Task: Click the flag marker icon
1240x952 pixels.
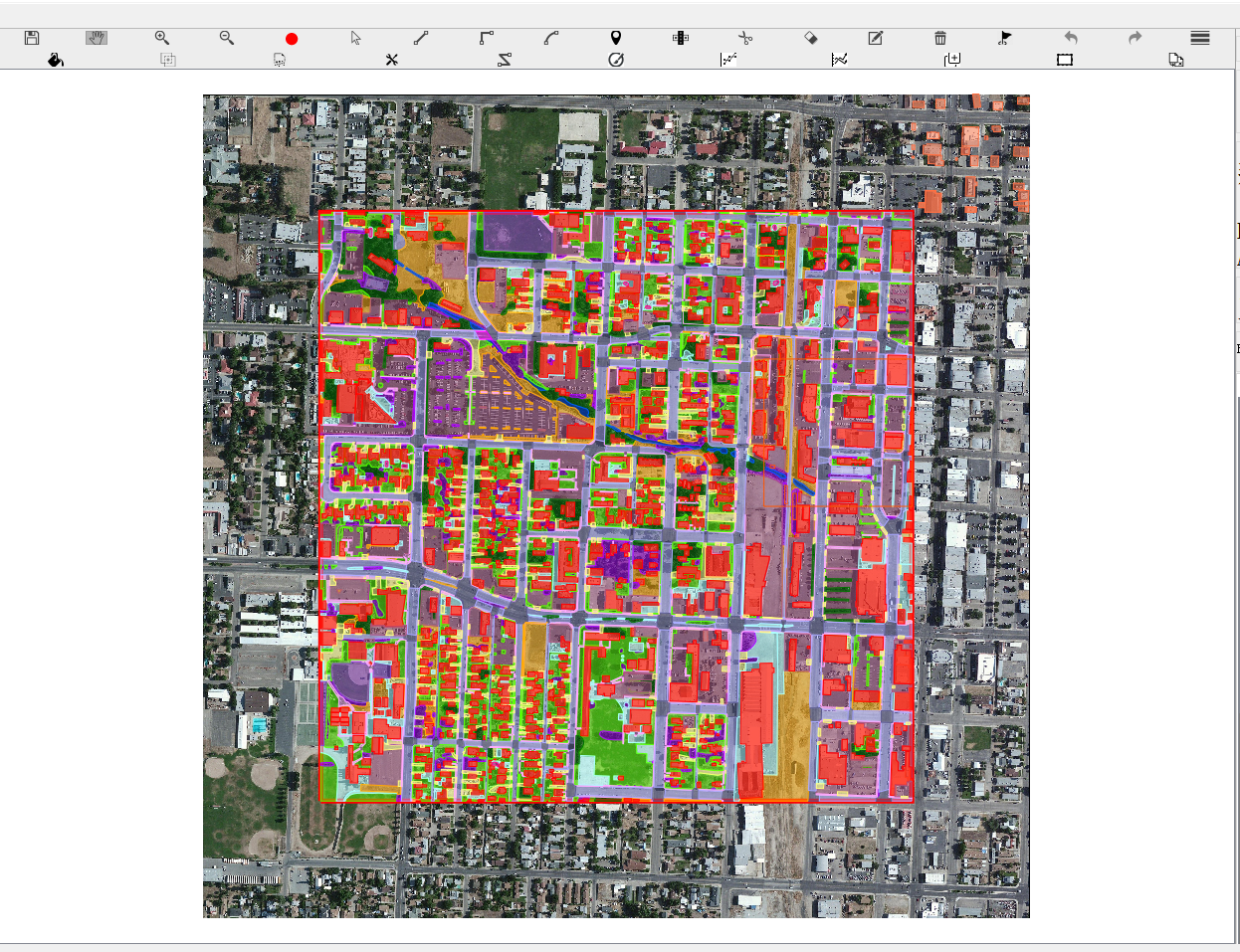Action: tap(1005, 38)
